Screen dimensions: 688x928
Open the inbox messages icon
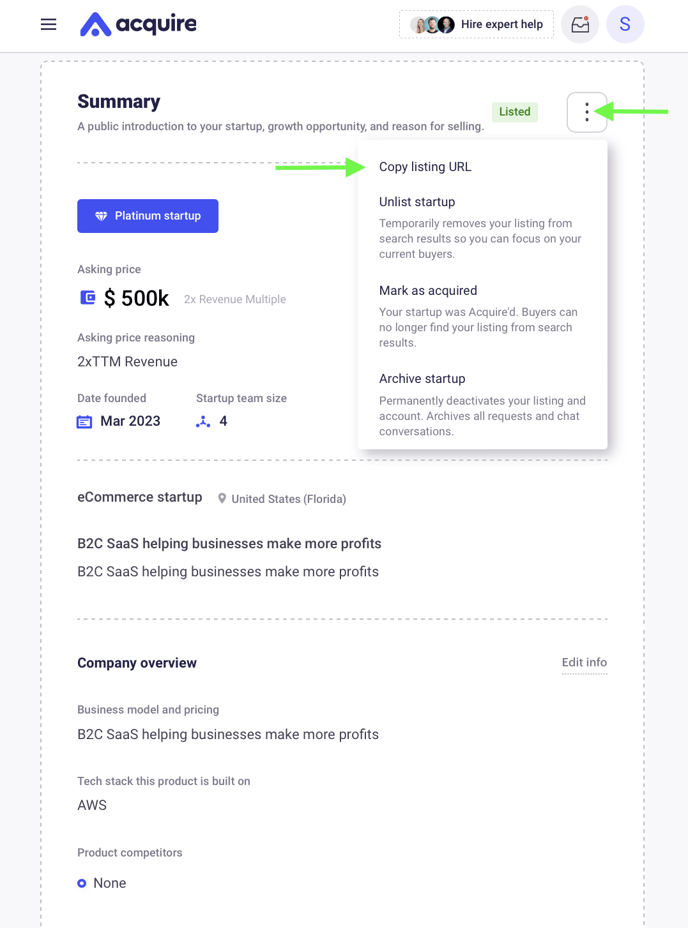[x=580, y=24]
